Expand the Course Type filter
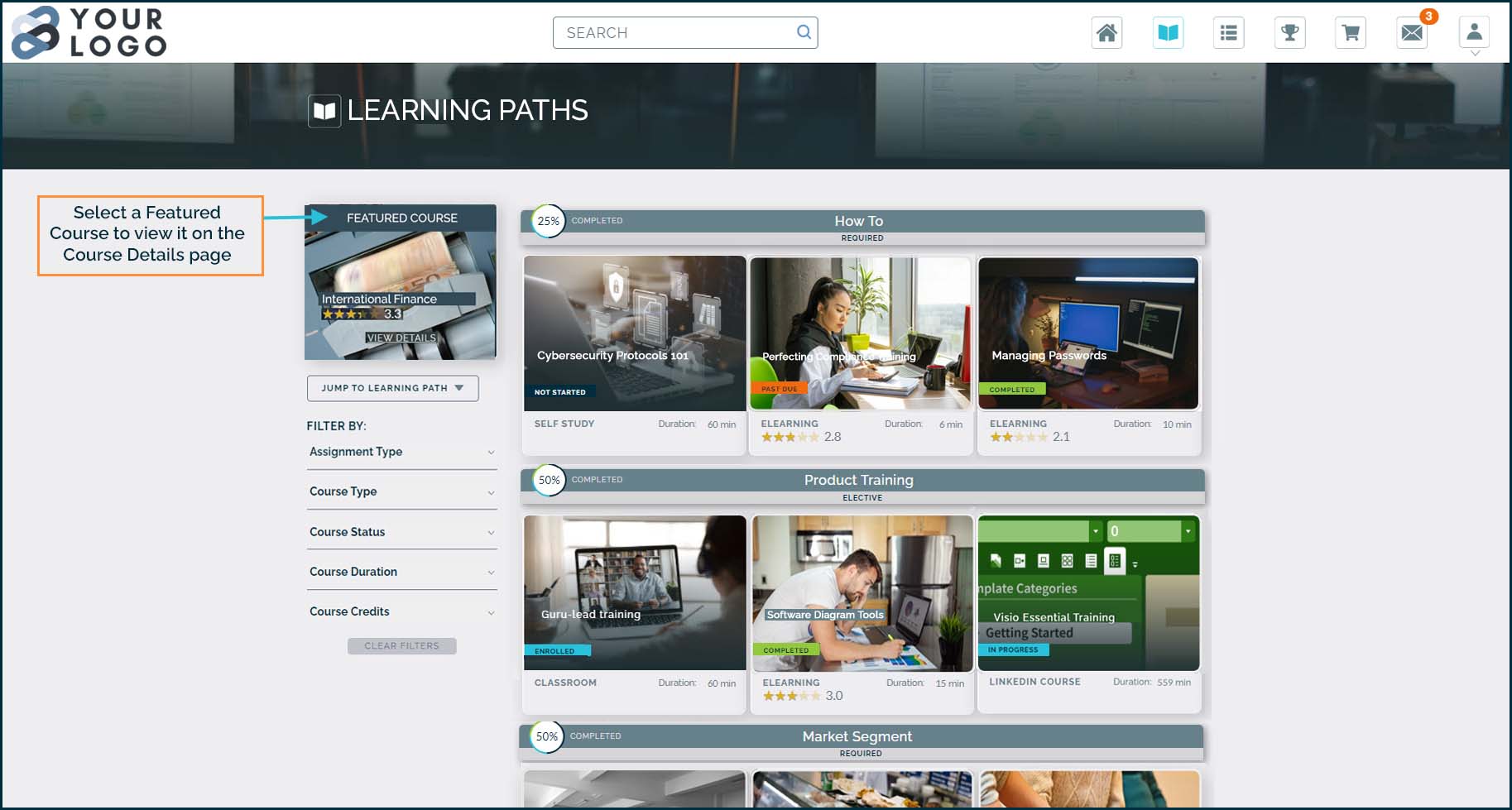1512x810 pixels. point(401,491)
